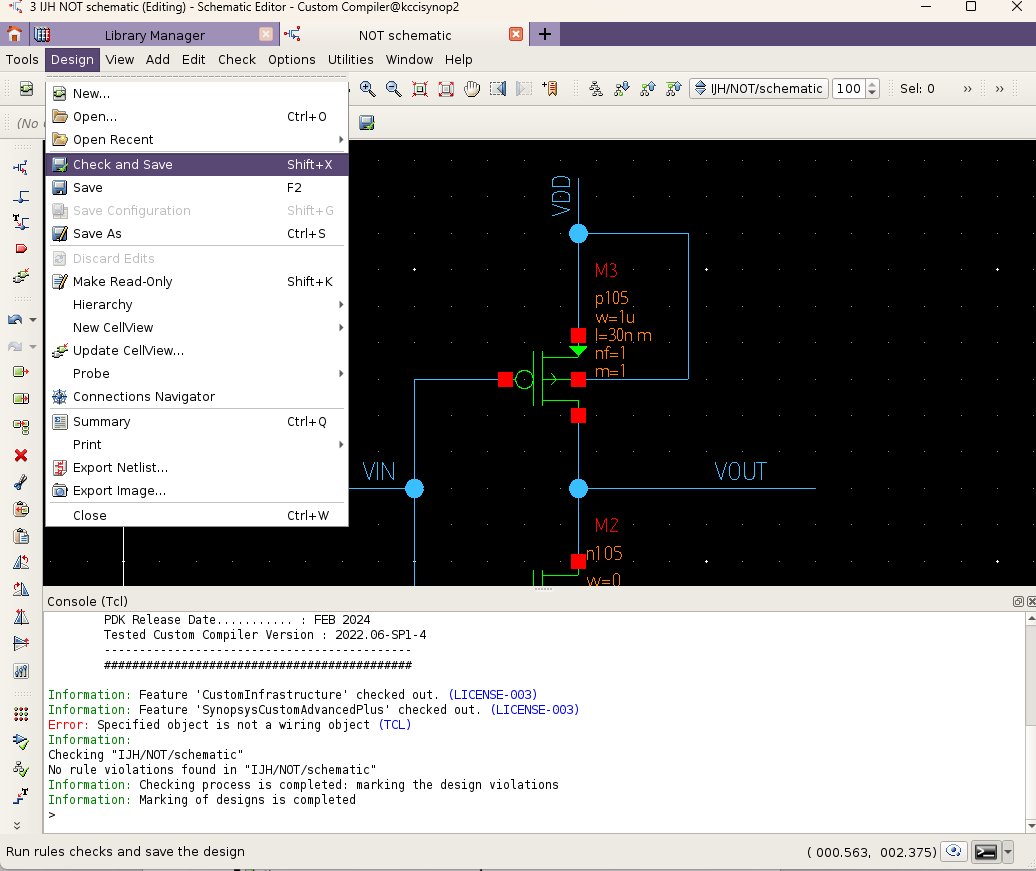Show more toolbar items next to Sel: 0
Screen dimensions: 1036x871
(967, 89)
